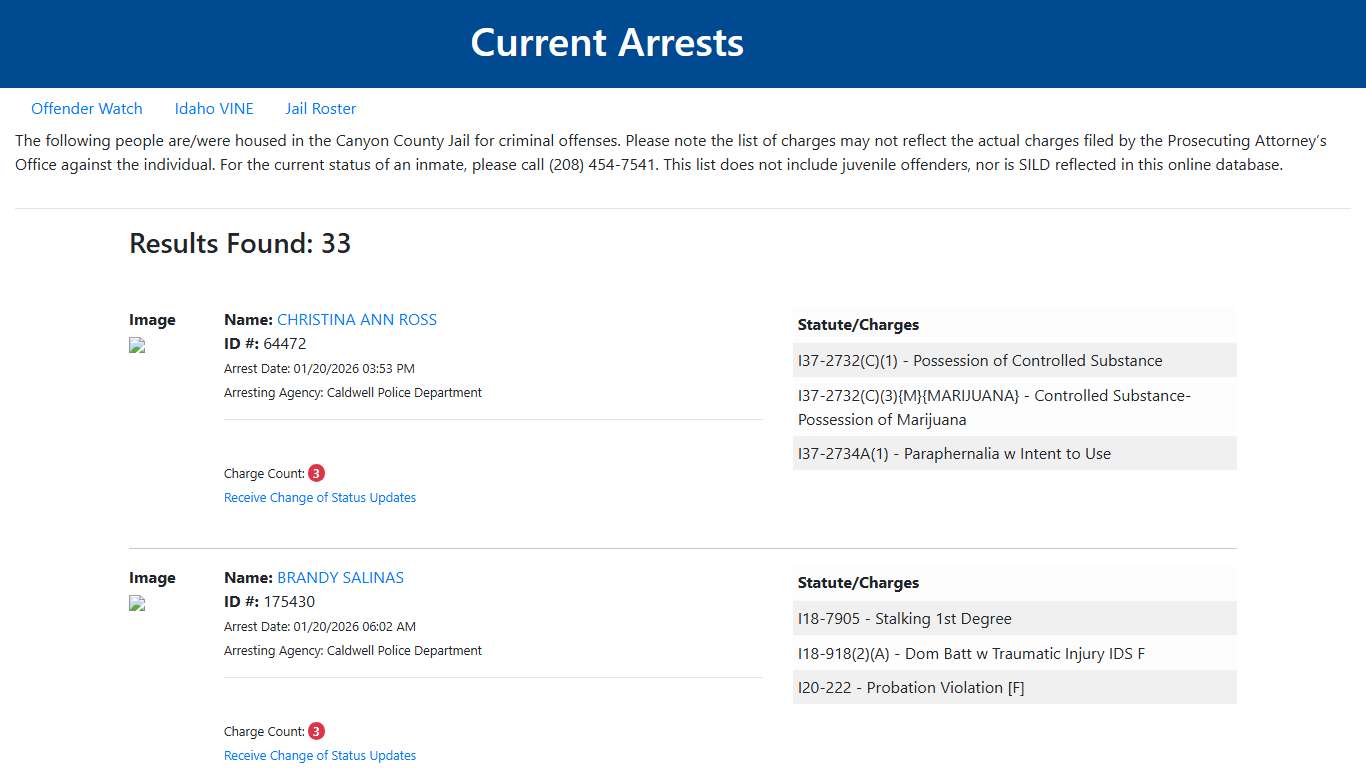Viewport: 1366px width, 768px height.
Task: Select the Offender Watch navigation link
Action: pyautogui.click(x=87, y=108)
